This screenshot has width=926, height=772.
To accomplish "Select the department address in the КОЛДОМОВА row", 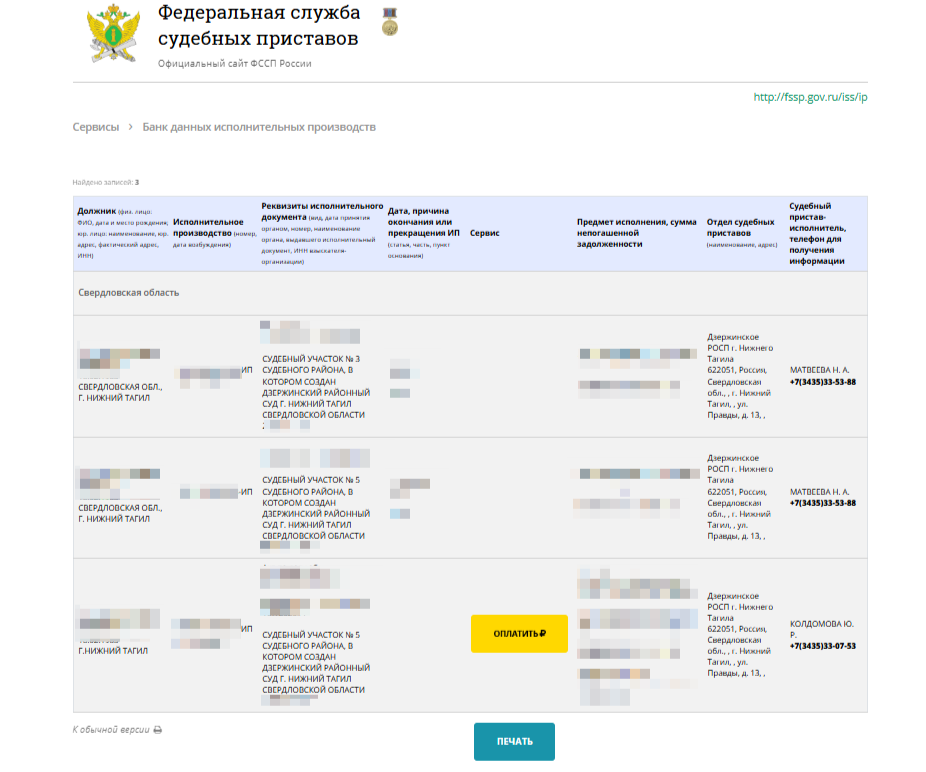I will (739, 634).
